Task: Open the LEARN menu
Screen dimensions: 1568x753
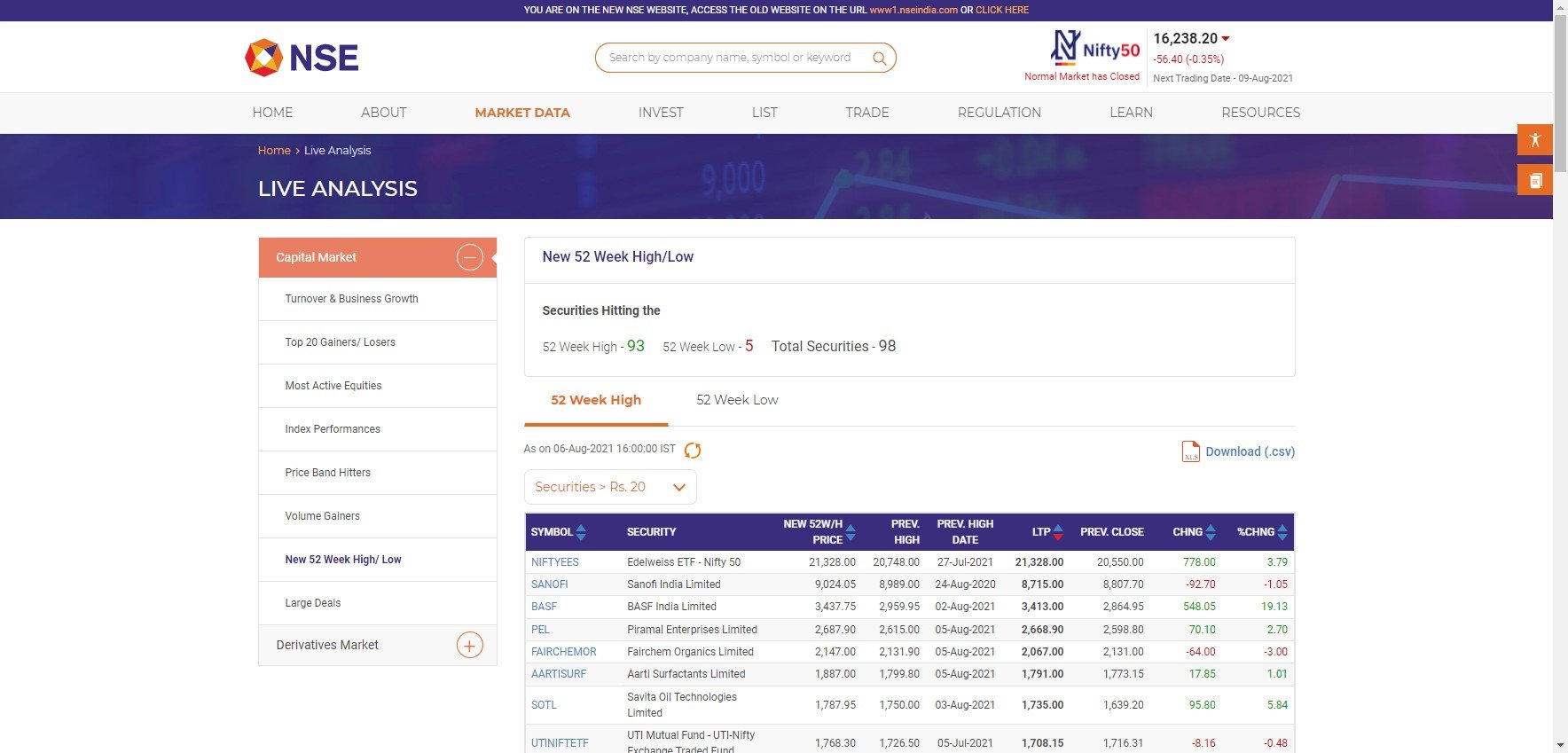Action: [1132, 113]
